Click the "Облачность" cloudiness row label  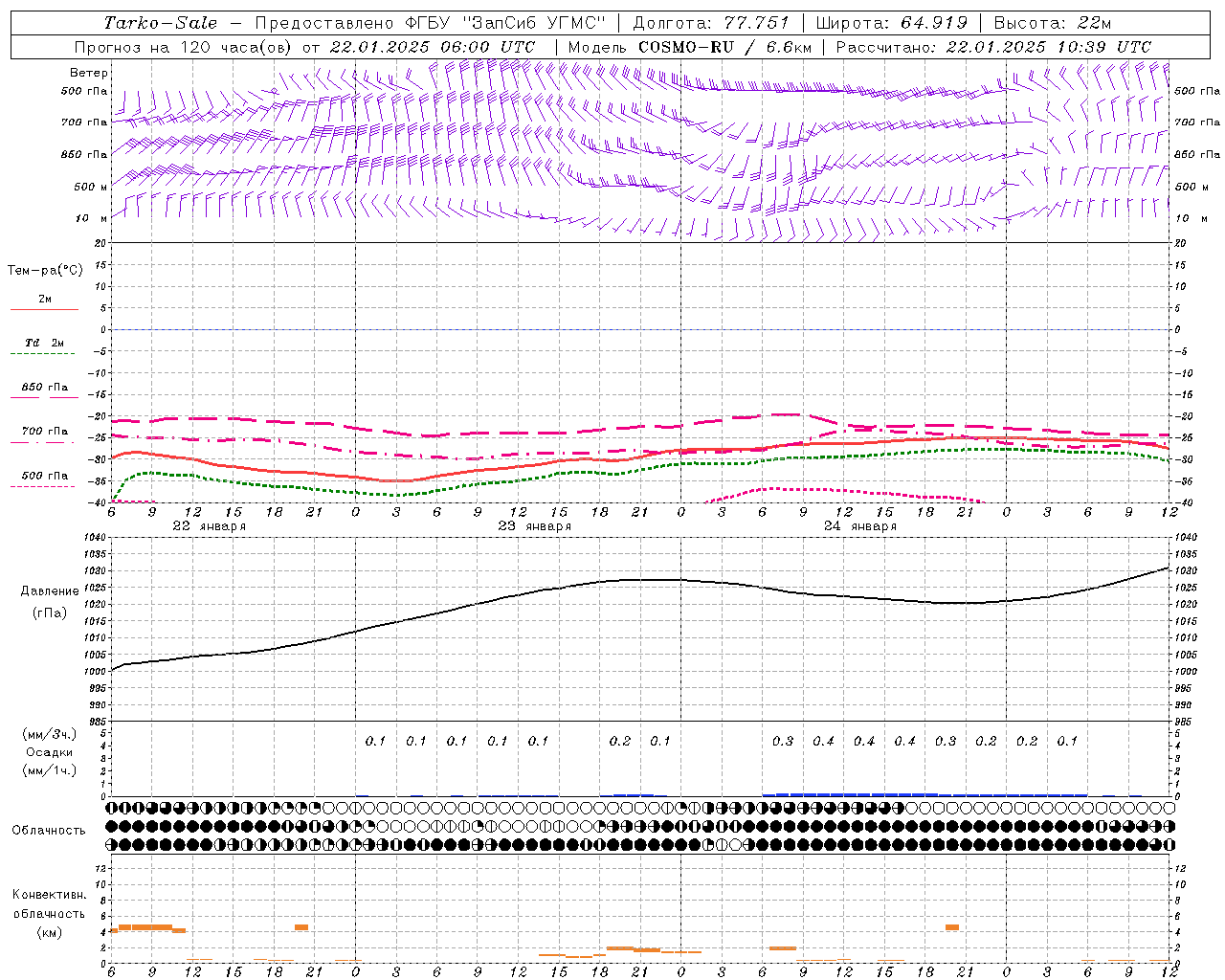(x=49, y=831)
